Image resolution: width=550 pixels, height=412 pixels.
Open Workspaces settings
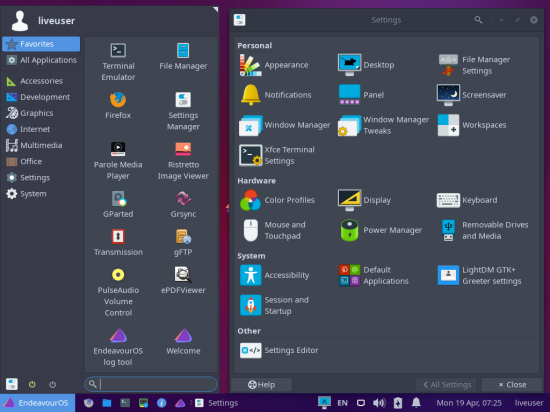pyautogui.click(x=471, y=125)
